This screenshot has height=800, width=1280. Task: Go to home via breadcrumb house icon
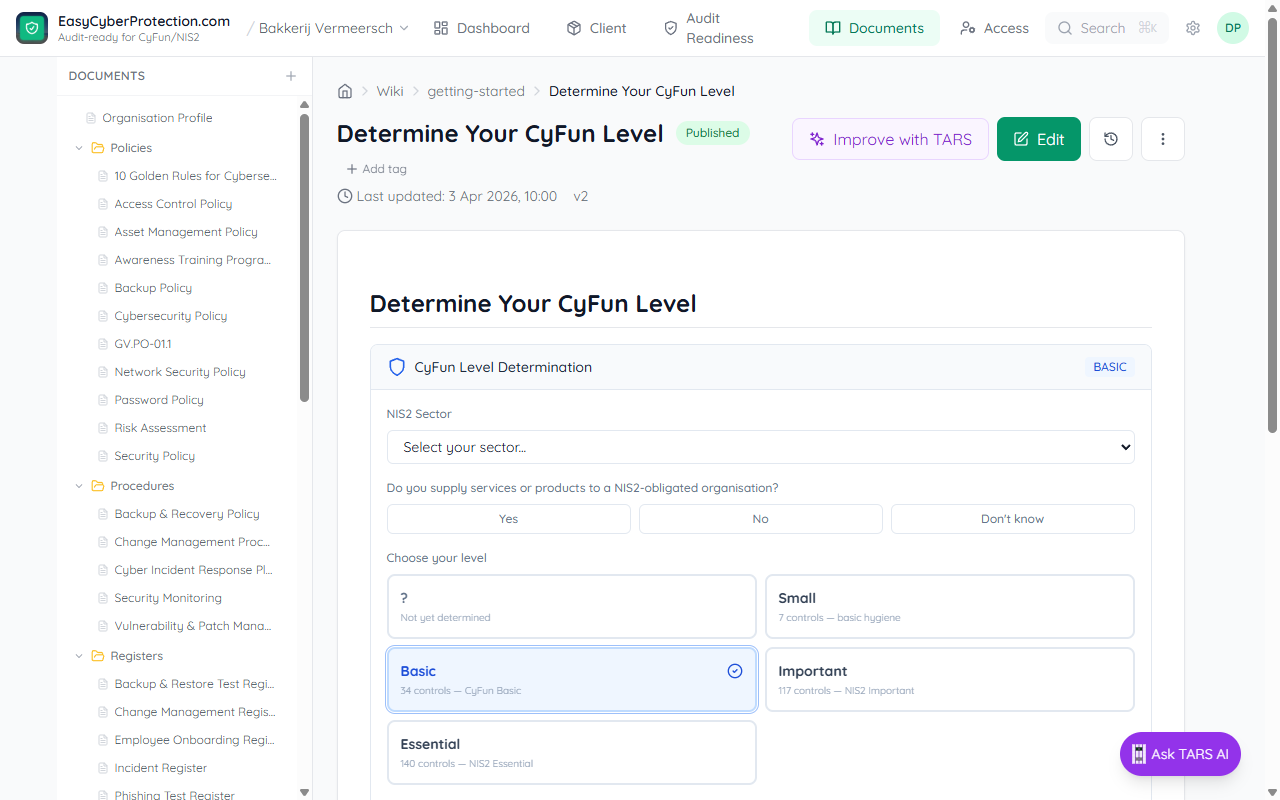point(345,91)
